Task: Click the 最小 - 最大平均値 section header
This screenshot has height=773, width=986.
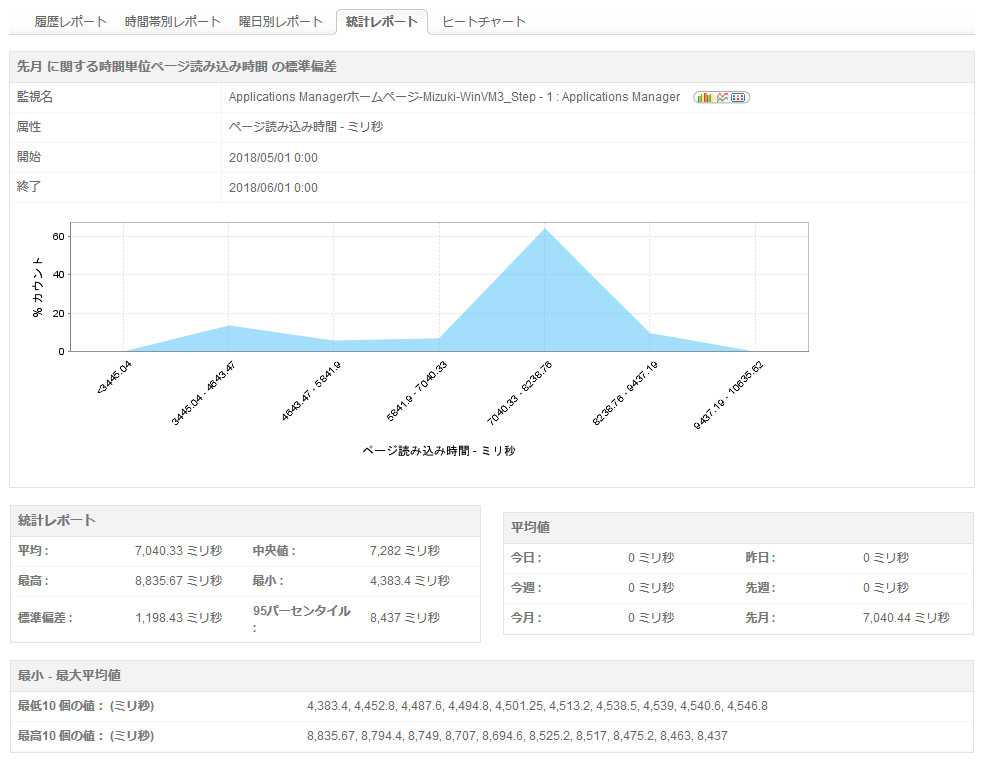Action: tap(70, 676)
